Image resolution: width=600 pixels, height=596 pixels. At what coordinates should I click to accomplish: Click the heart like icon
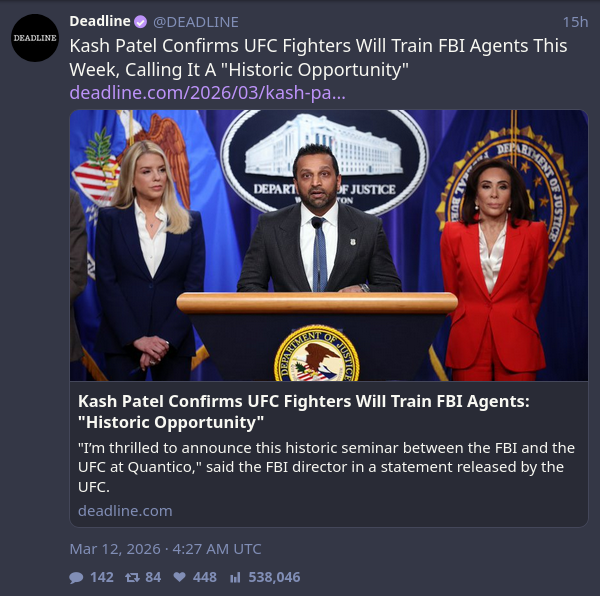coord(179,577)
